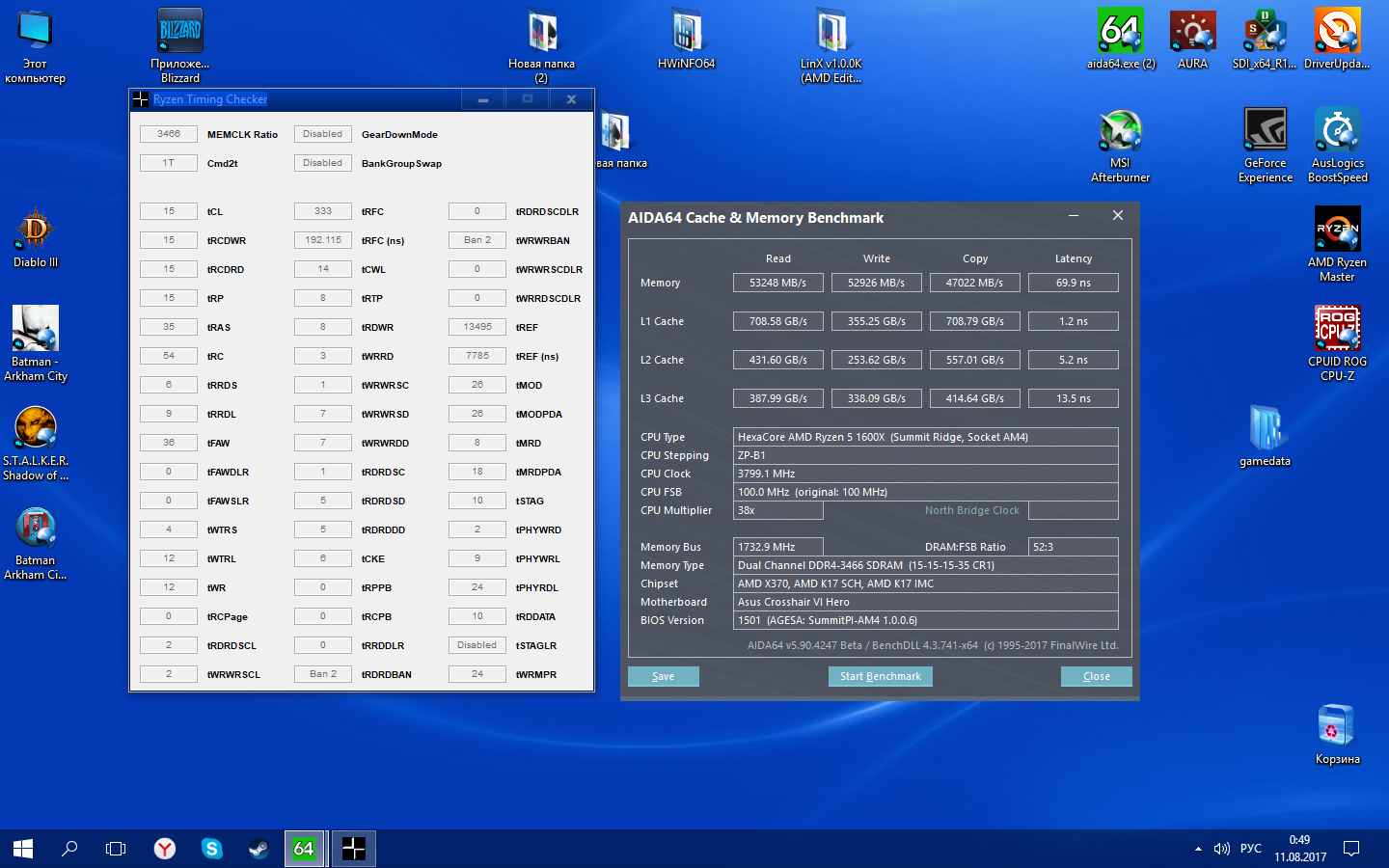The image size is (1389, 868).
Task: Click the Memory Latency result 69.9 ns
Action: [x=1074, y=283]
